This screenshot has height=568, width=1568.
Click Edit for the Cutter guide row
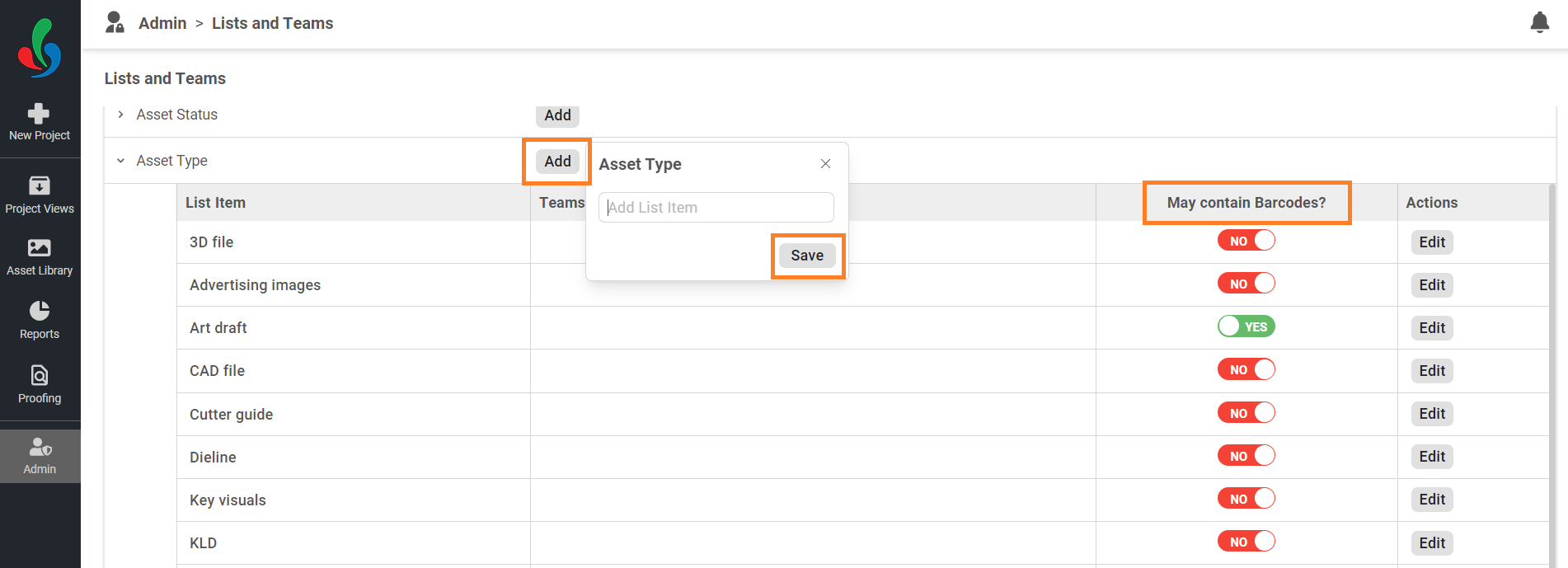tap(1432, 414)
